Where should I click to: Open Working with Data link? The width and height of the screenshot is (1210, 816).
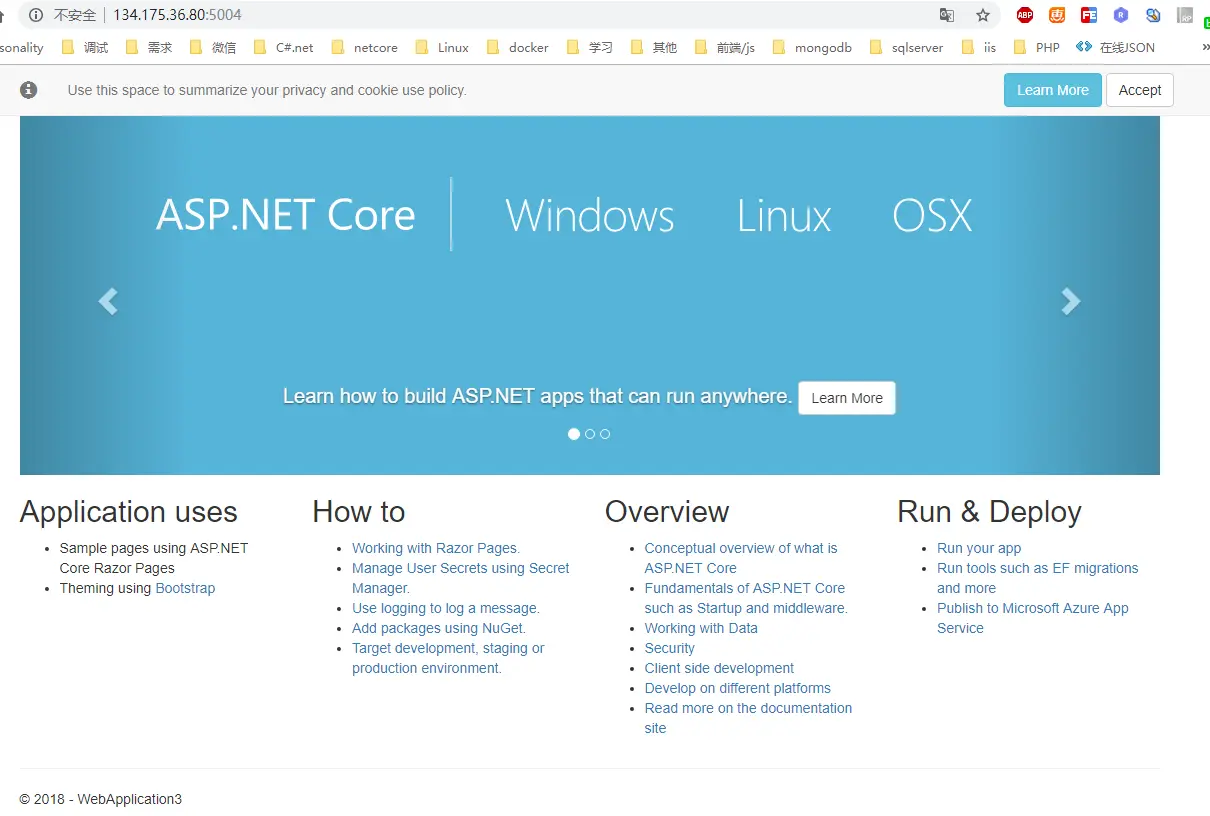tap(701, 628)
